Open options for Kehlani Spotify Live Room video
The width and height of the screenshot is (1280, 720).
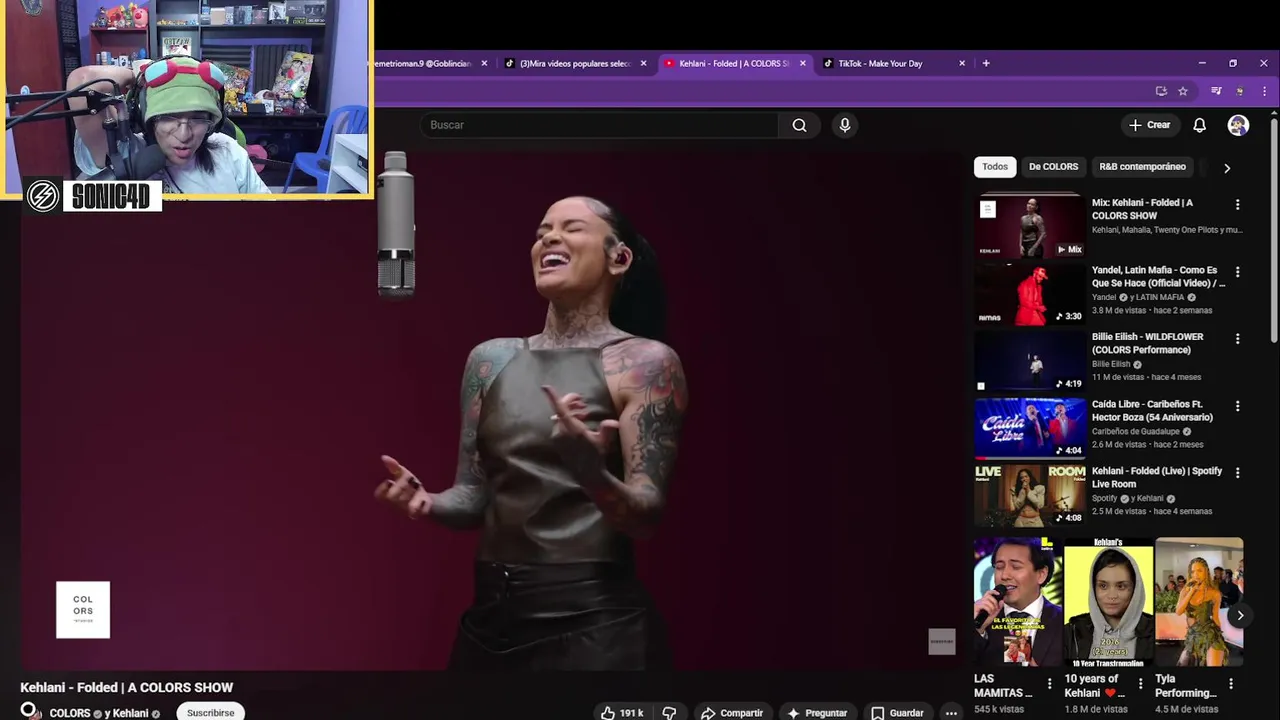pos(1237,473)
